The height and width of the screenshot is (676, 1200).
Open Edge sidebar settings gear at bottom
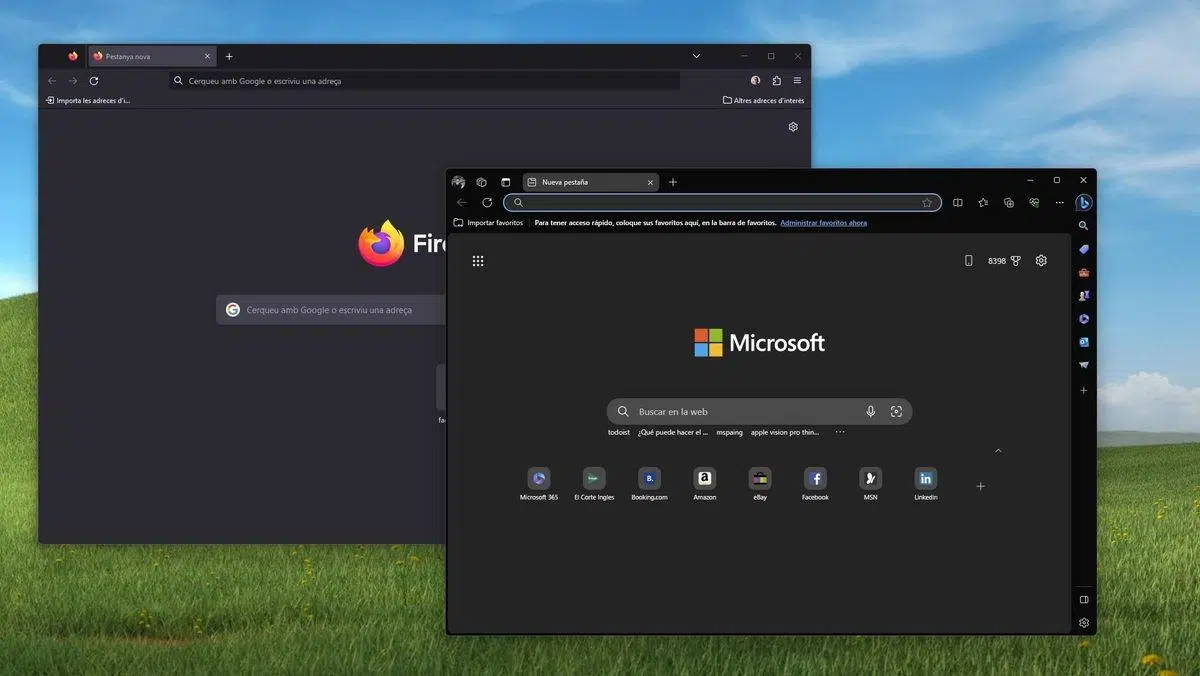pyautogui.click(x=1084, y=623)
